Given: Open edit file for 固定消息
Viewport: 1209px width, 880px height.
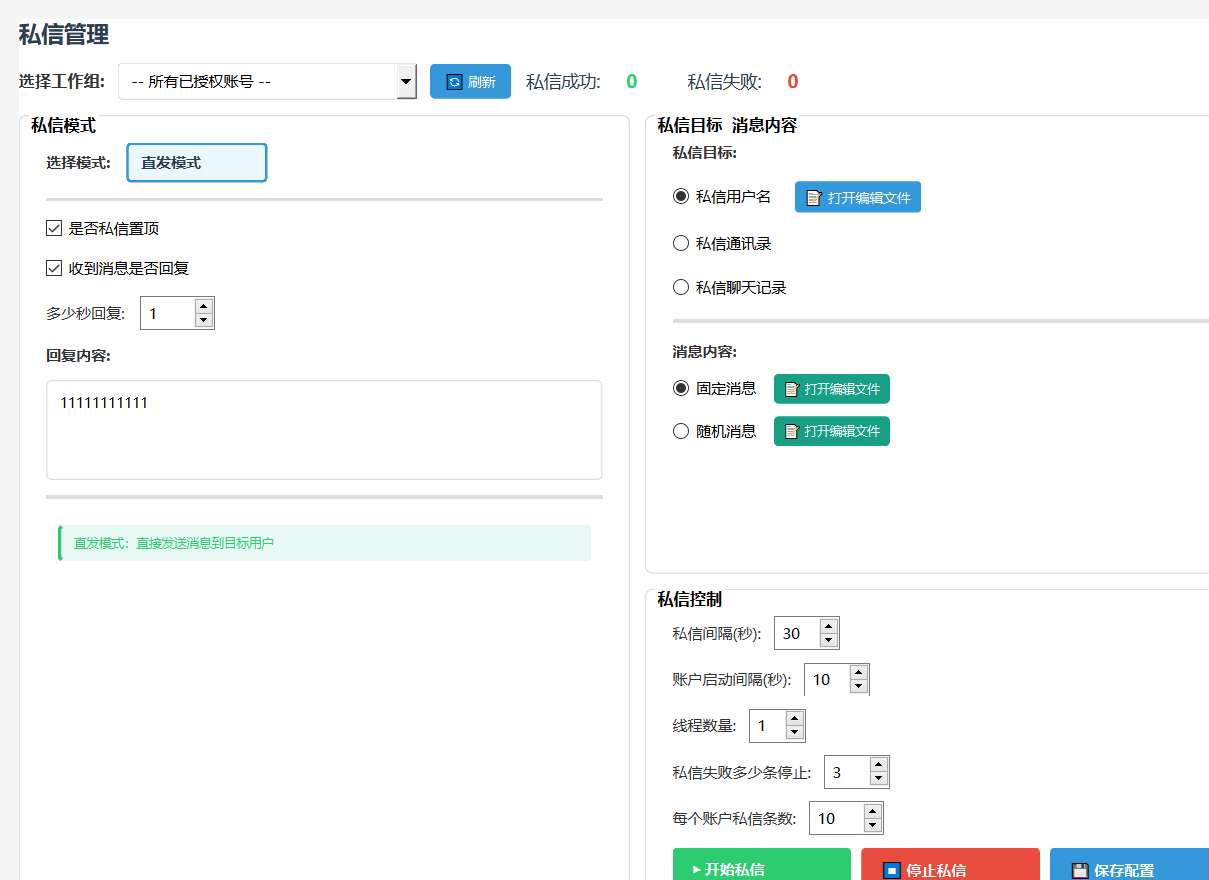Looking at the screenshot, I should click(x=831, y=389).
